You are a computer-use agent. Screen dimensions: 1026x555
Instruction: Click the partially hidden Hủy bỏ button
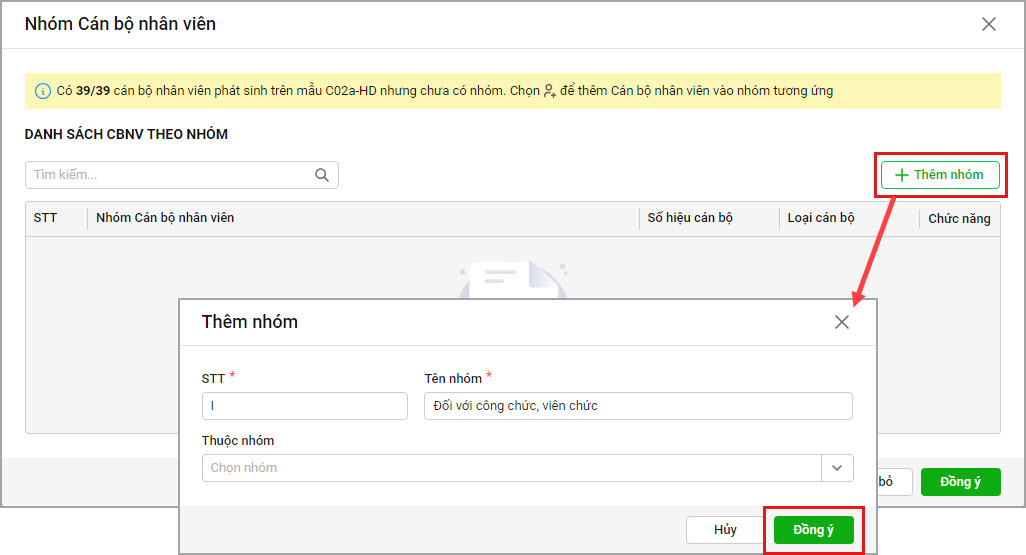tap(886, 482)
